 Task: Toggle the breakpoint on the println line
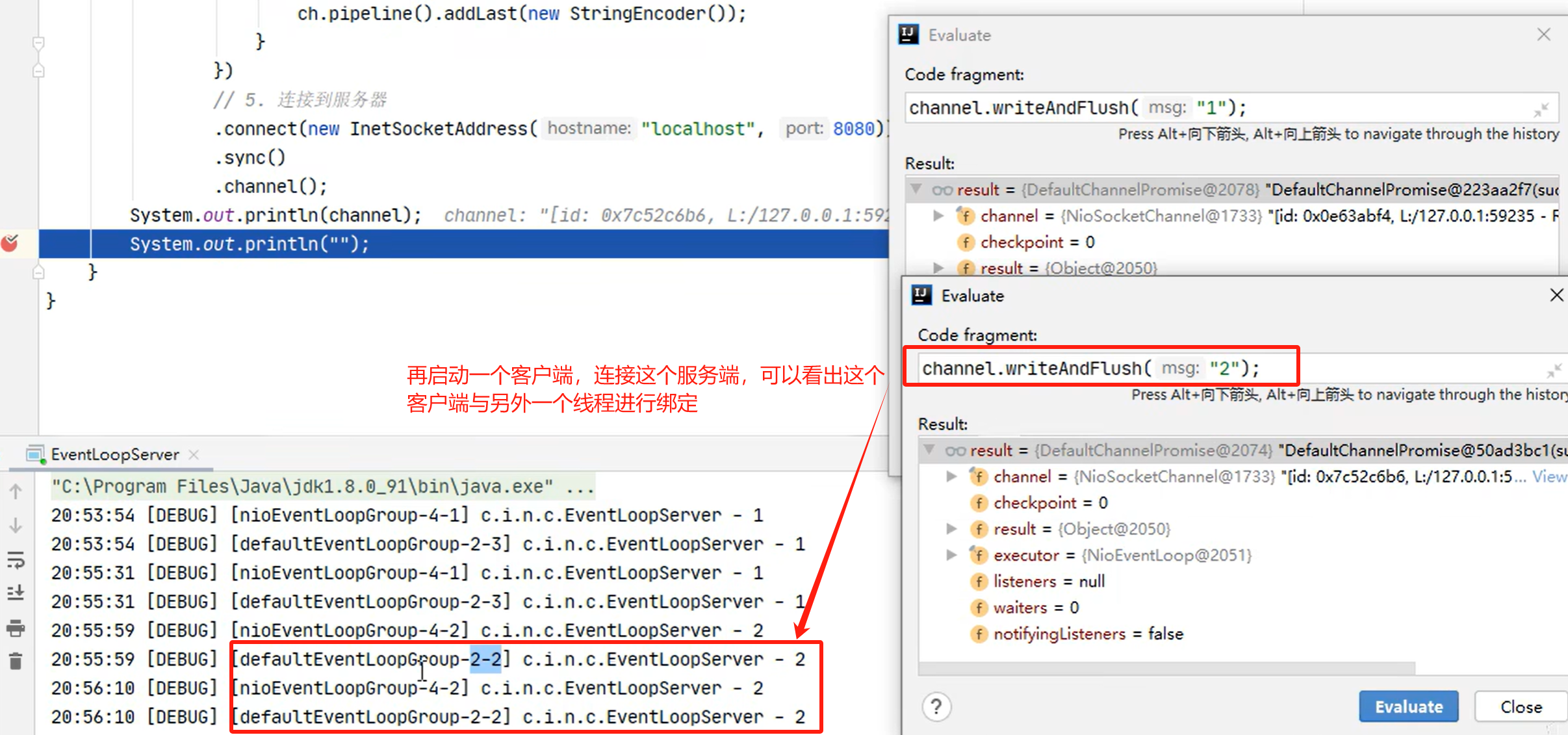pyautogui.click(x=10, y=244)
